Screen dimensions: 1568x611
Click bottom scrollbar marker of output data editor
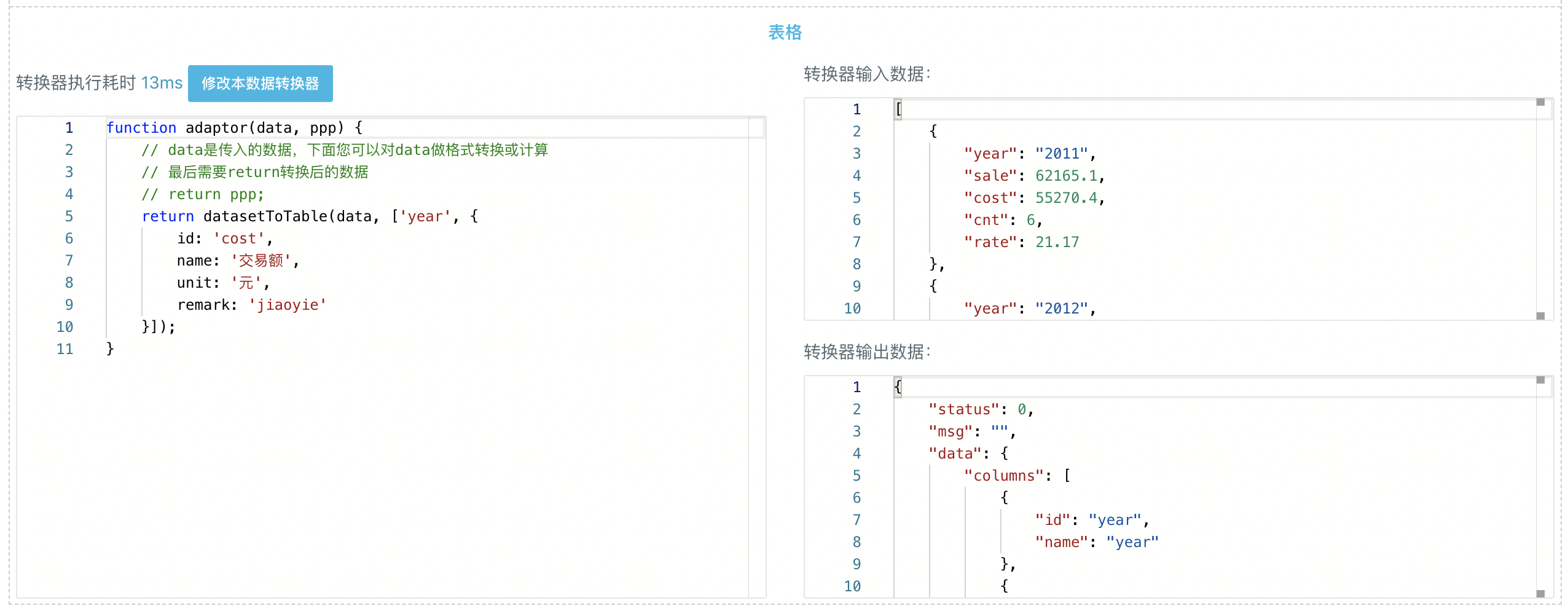coord(1540,594)
